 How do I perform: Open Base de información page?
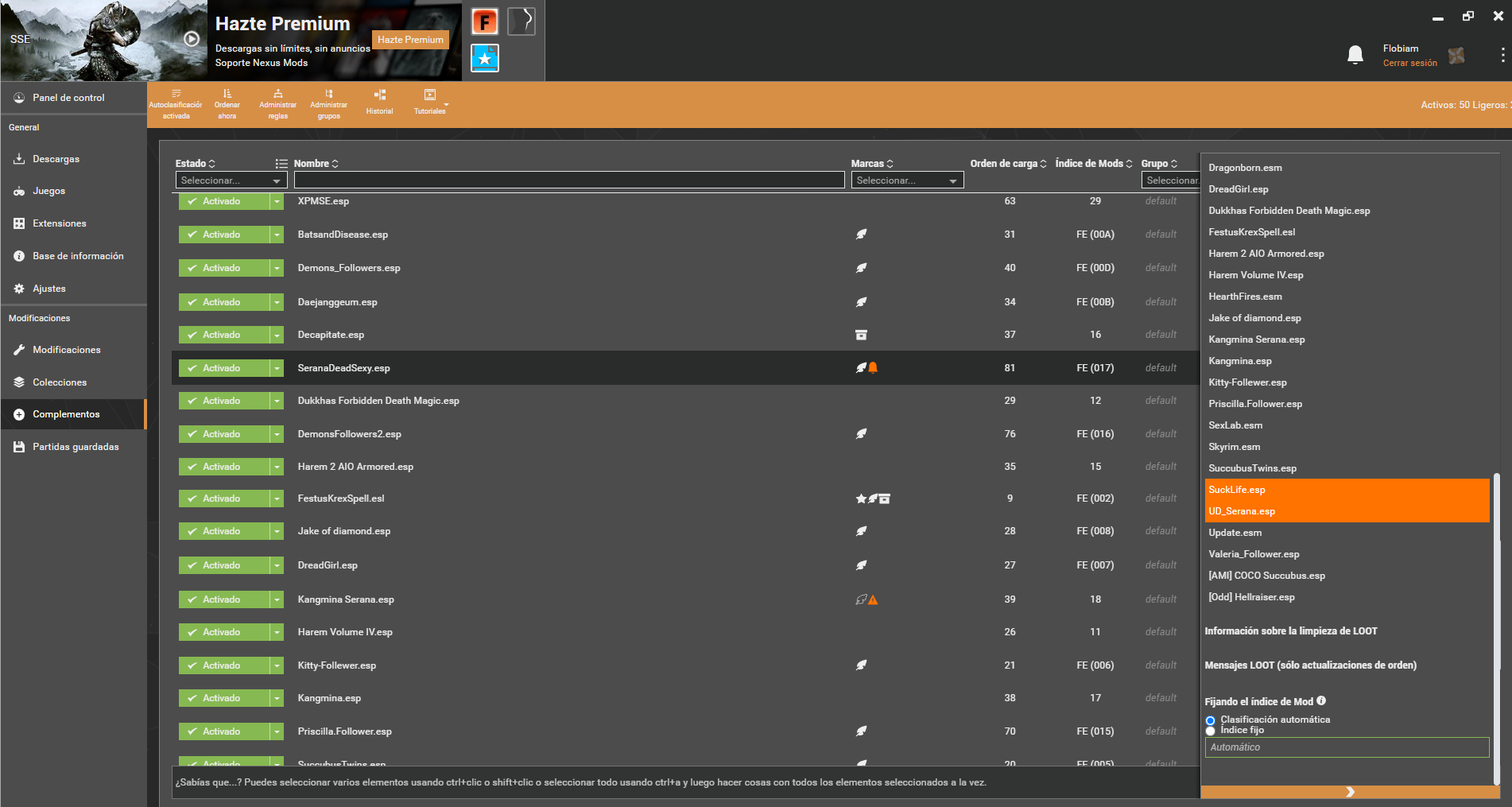73,256
